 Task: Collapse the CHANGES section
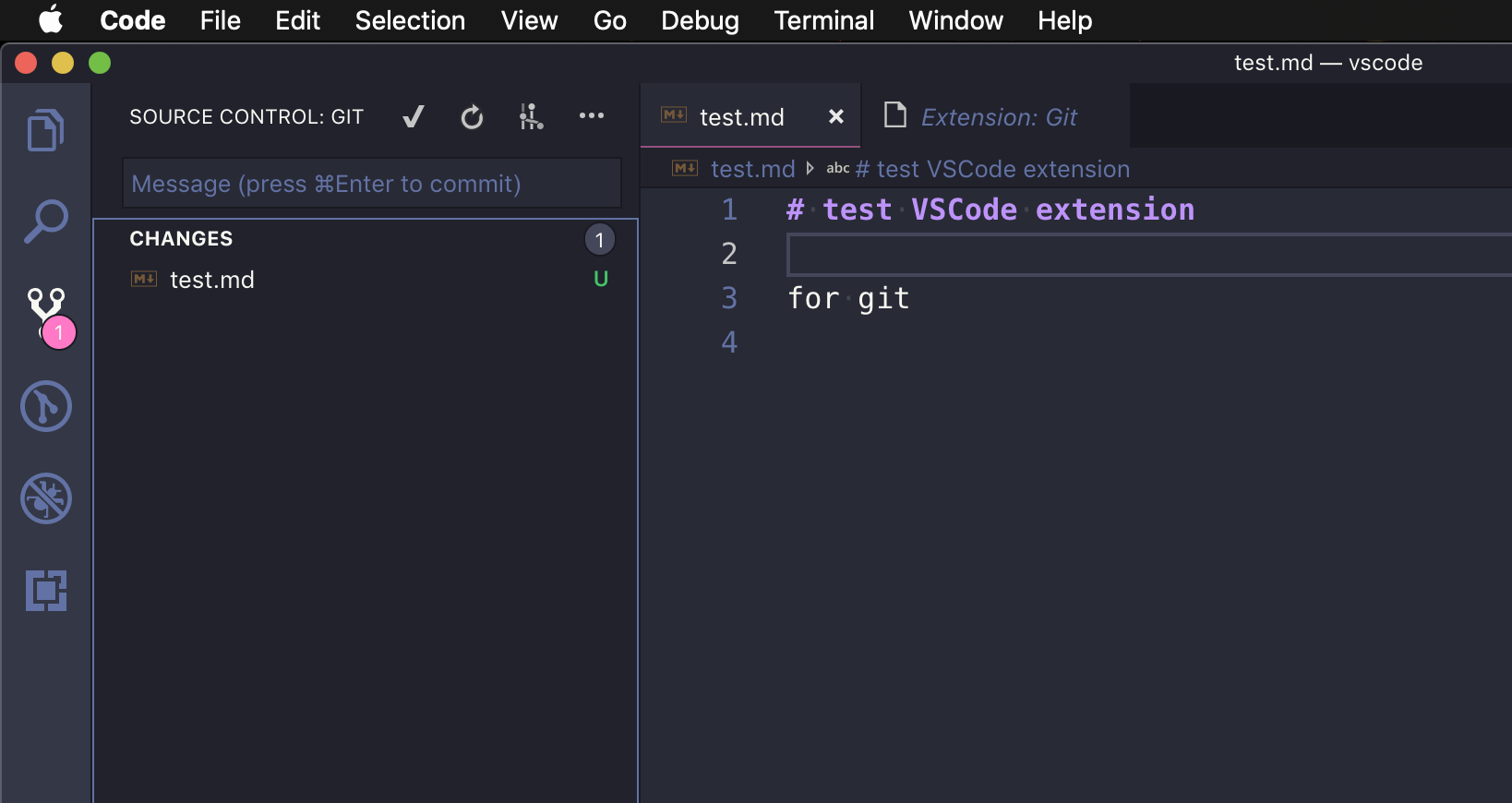click(181, 239)
